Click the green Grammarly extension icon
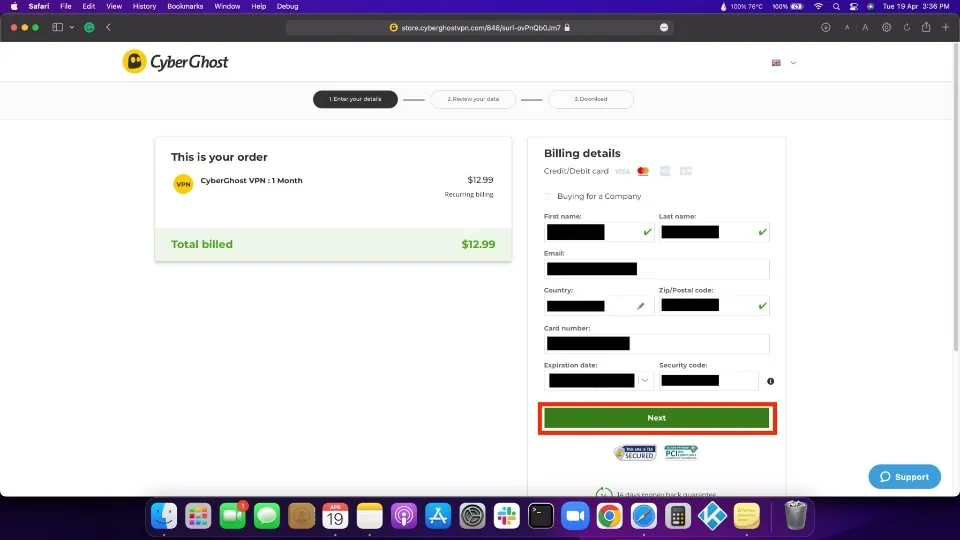The height and width of the screenshot is (540, 960). pyautogui.click(x=89, y=27)
